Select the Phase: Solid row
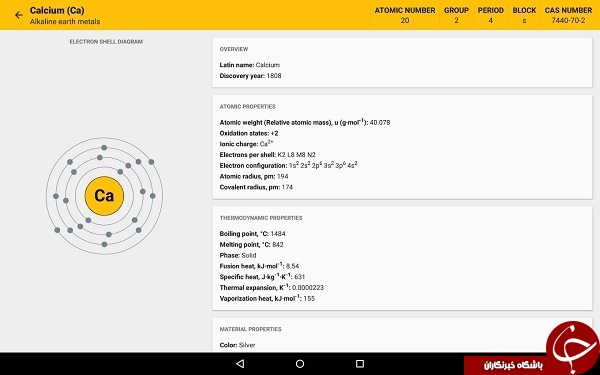Viewport: 600px width, 375px height. click(238, 255)
